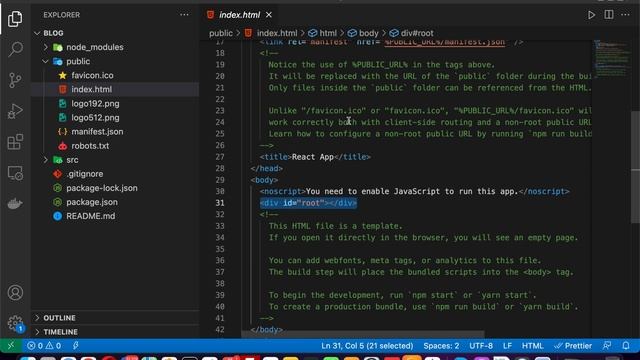The width and height of the screenshot is (640, 360).
Task: Open the Extensions view icon
Action: [x=15, y=142]
